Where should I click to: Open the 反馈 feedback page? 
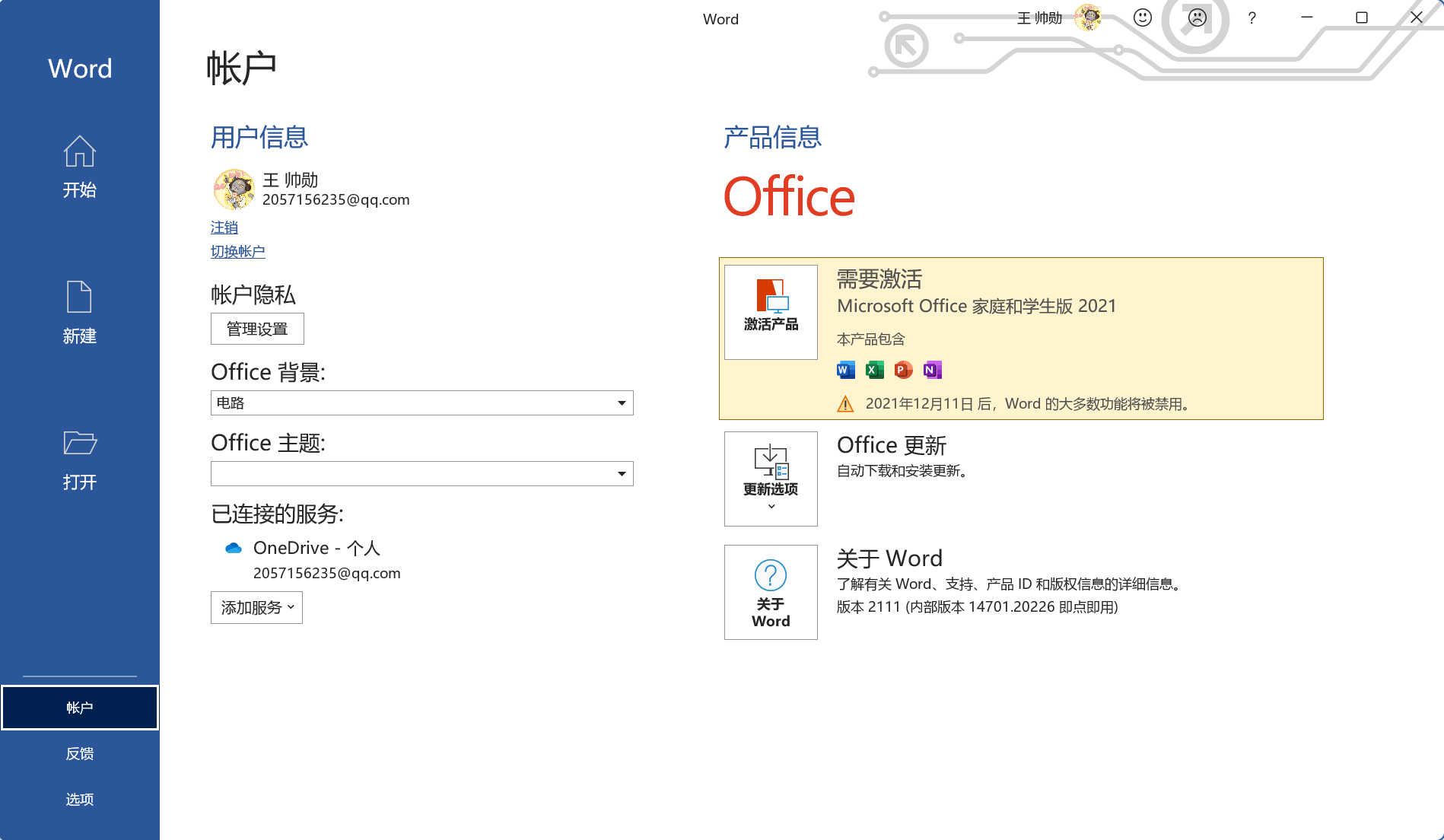coord(80,753)
